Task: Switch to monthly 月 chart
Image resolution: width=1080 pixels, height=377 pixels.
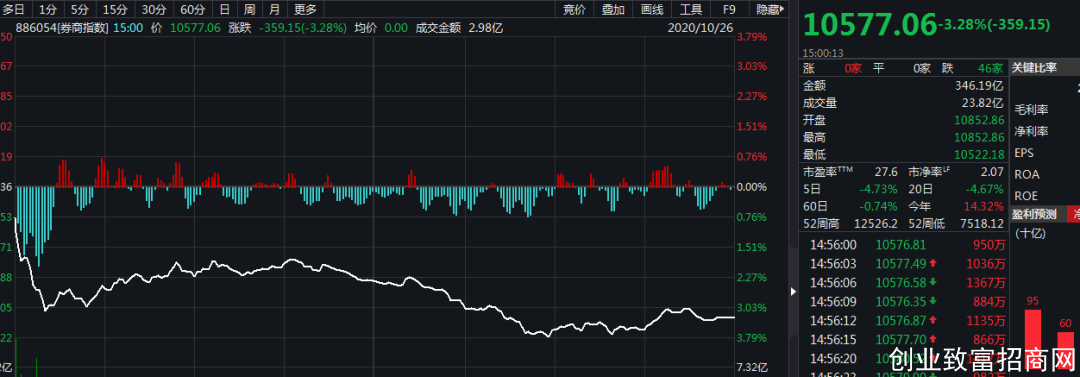Action: [x=274, y=9]
